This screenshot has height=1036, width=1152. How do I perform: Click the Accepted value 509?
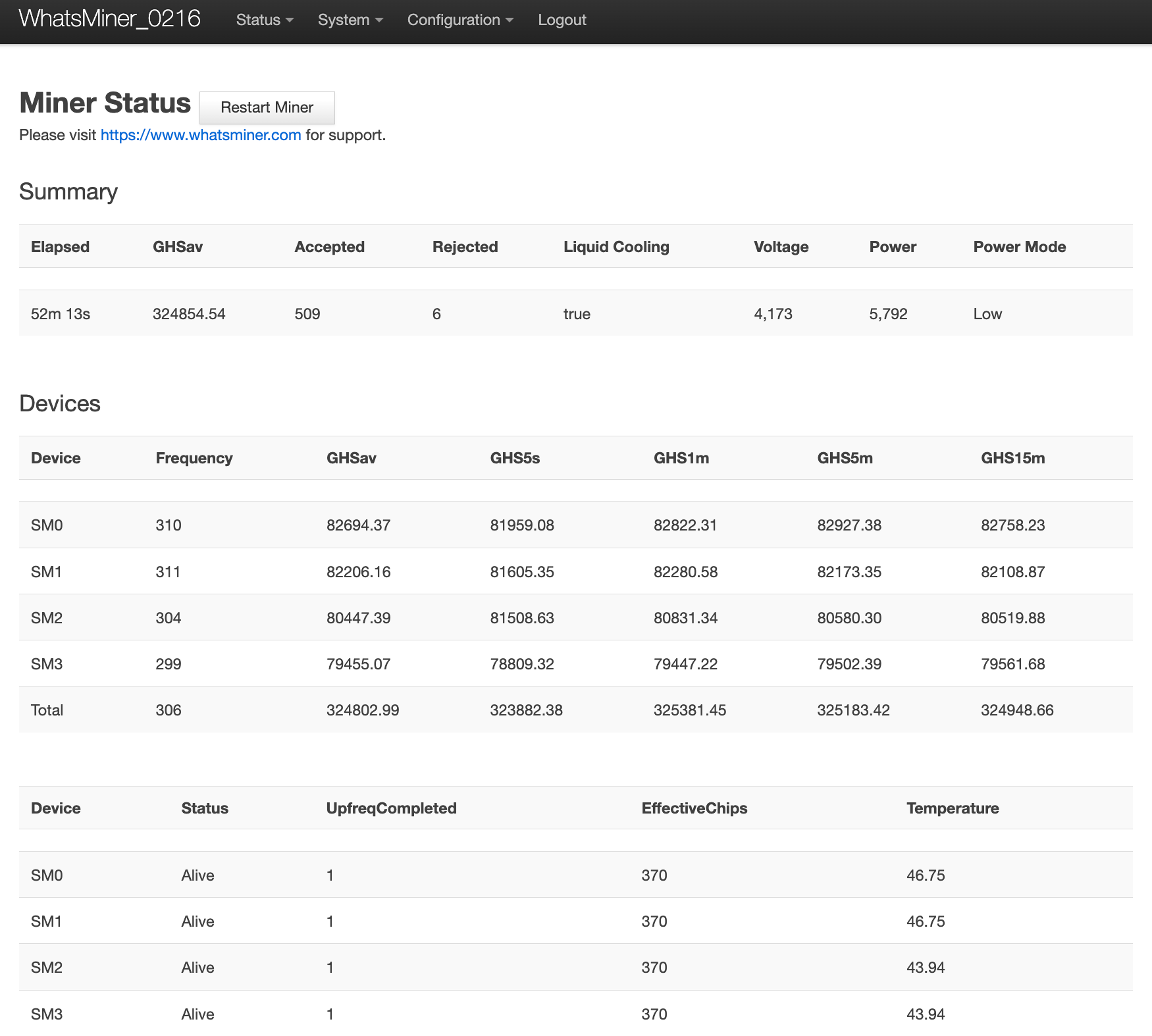307,314
